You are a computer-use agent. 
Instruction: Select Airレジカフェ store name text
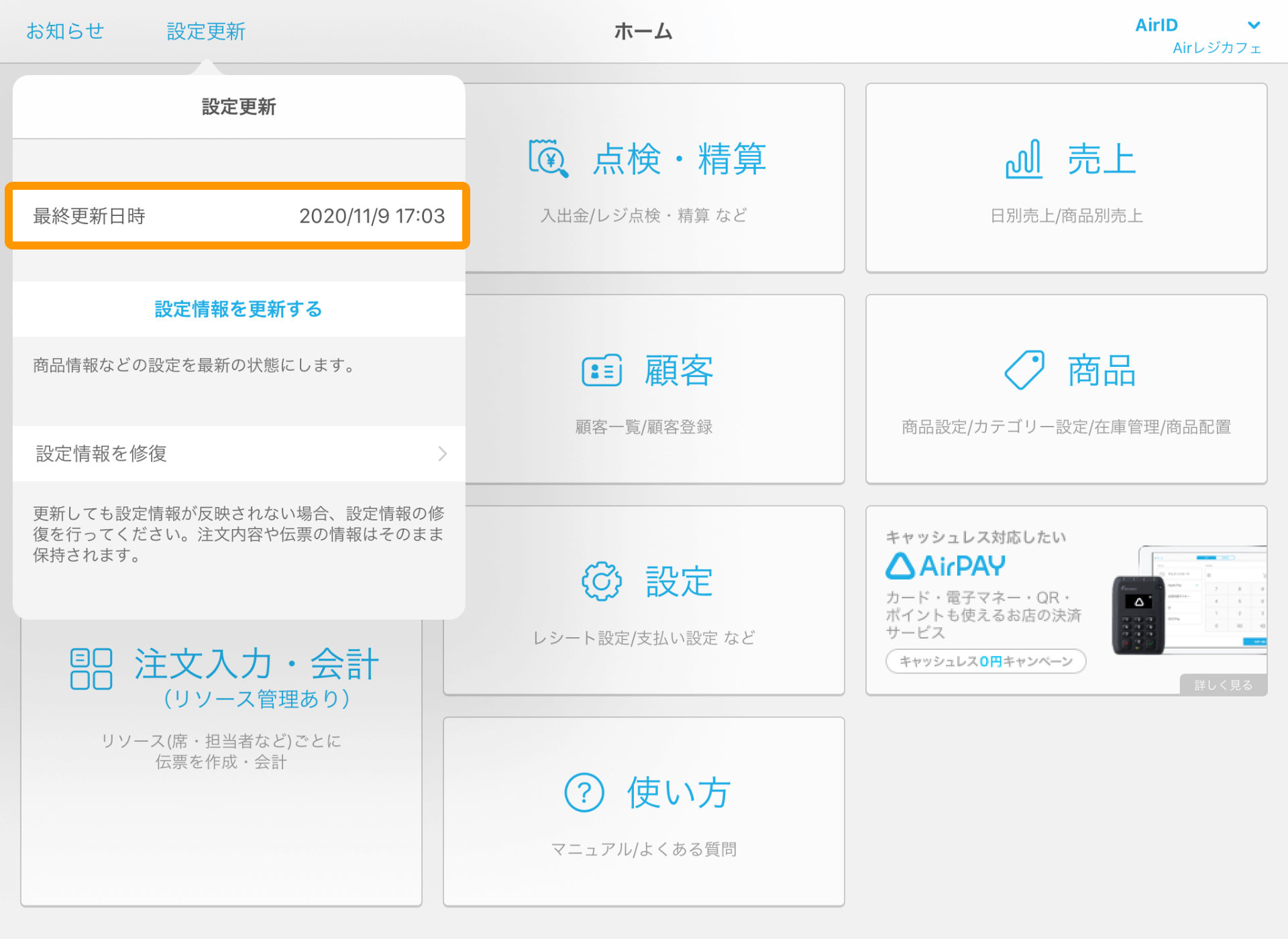[x=1216, y=48]
